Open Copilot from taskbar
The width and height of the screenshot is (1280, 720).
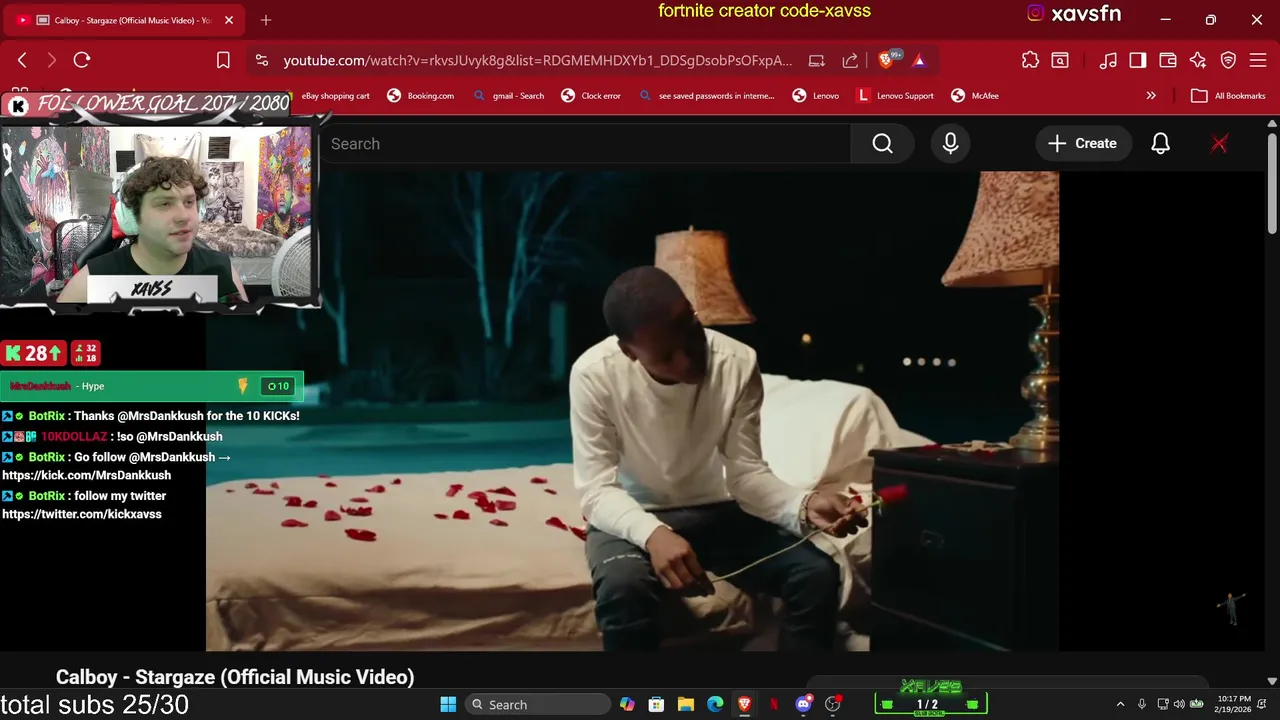tap(627, 704)
